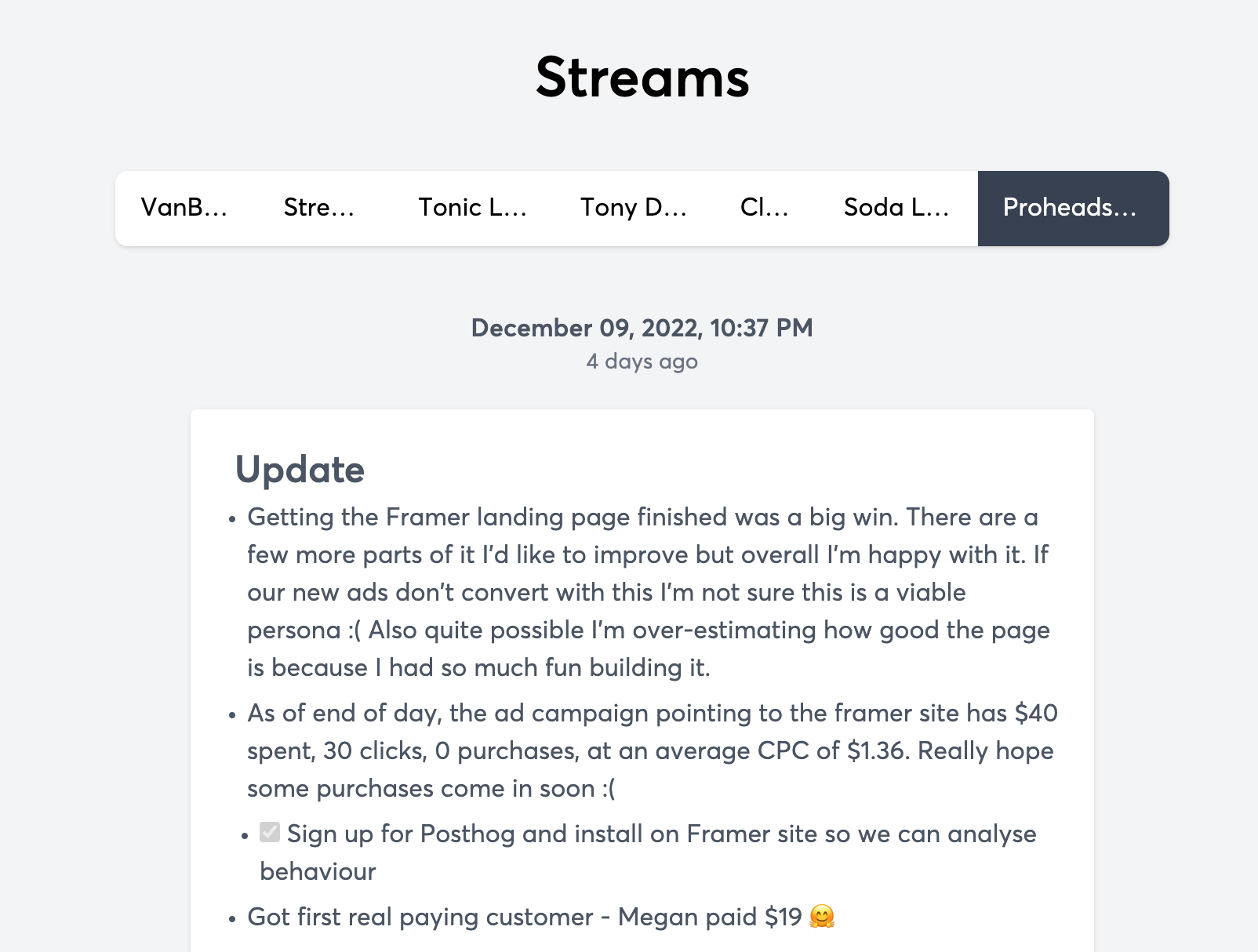Open the VanB… stream tab
This screenshot has height=952, width=1258.
pos(184,208)
